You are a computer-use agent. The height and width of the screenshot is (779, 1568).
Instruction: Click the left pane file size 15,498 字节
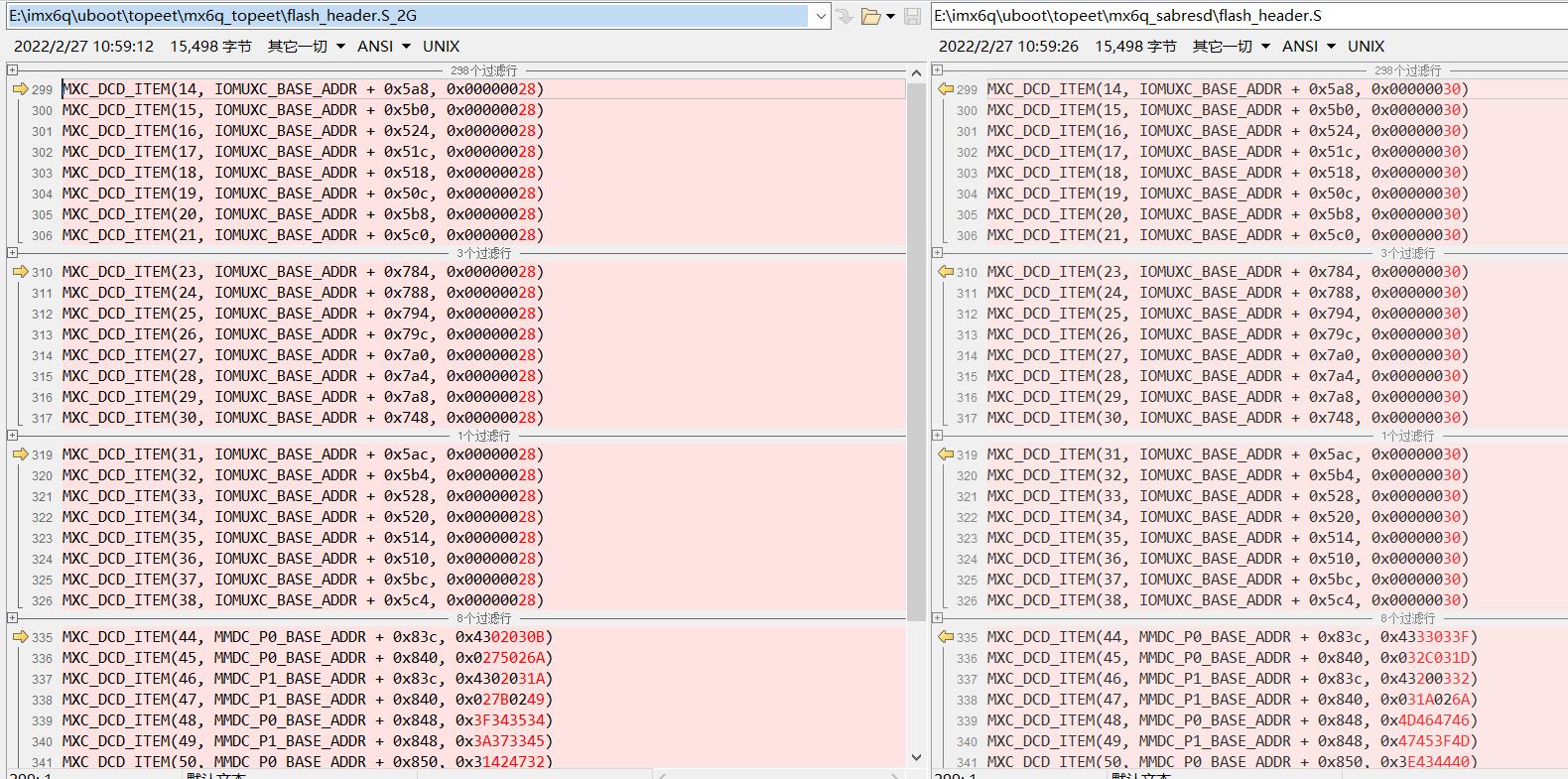pyautogui.click(x=210, y=47)
